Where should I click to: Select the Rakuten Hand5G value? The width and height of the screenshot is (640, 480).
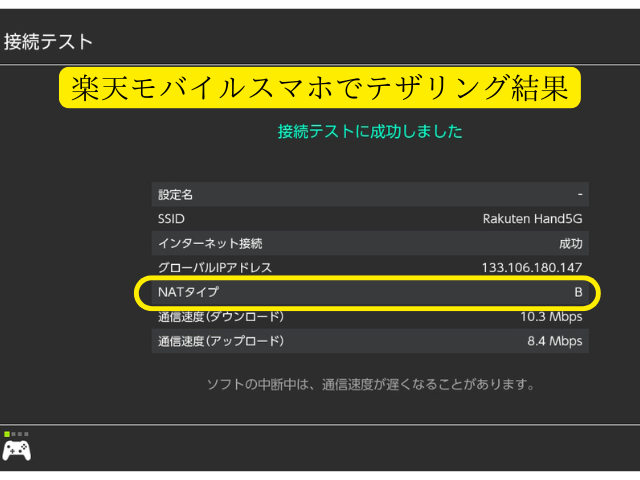tap(532, 219)
